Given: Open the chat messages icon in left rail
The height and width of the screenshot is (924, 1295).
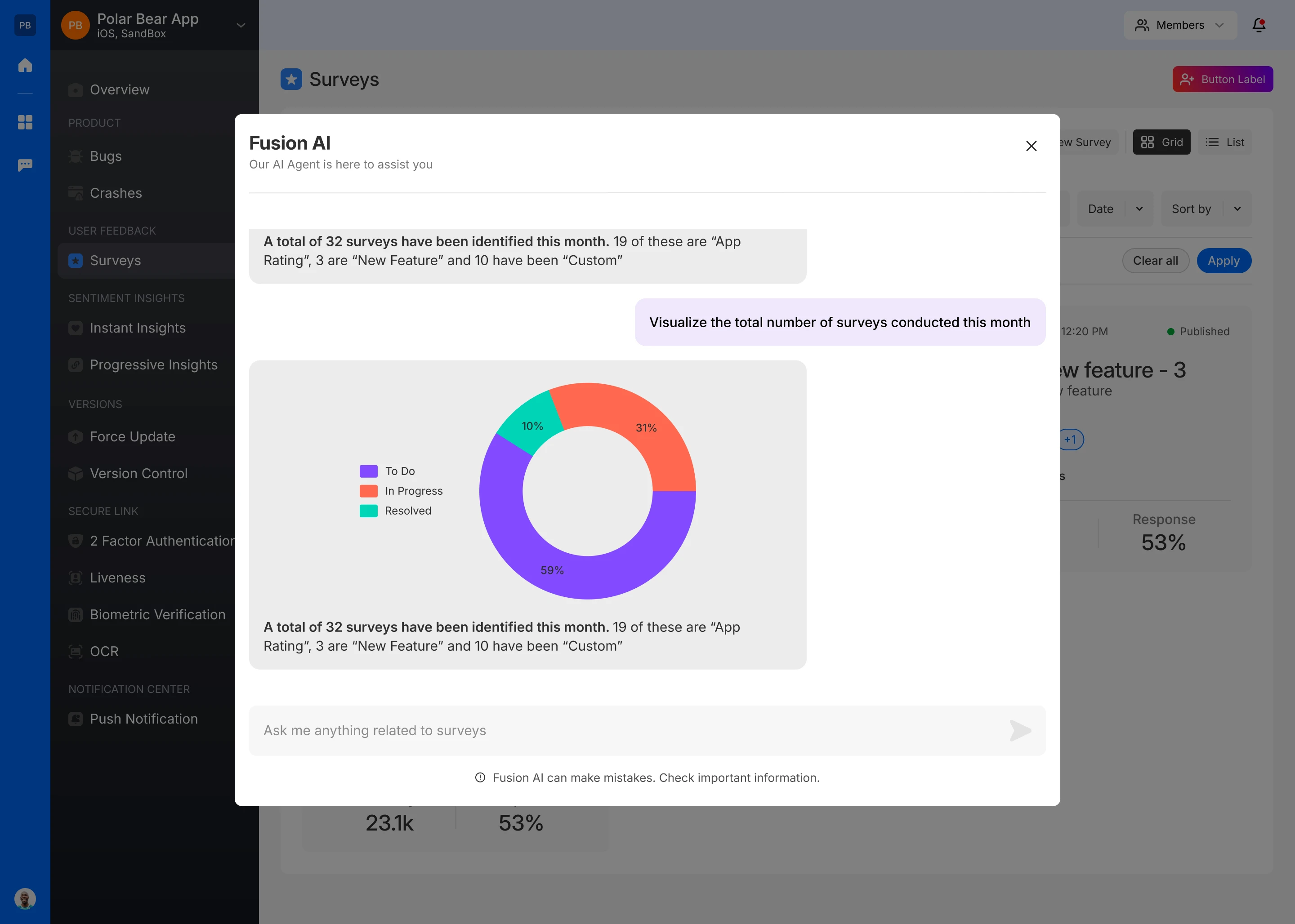Looking at the screenshot, I should click(25, 165).
